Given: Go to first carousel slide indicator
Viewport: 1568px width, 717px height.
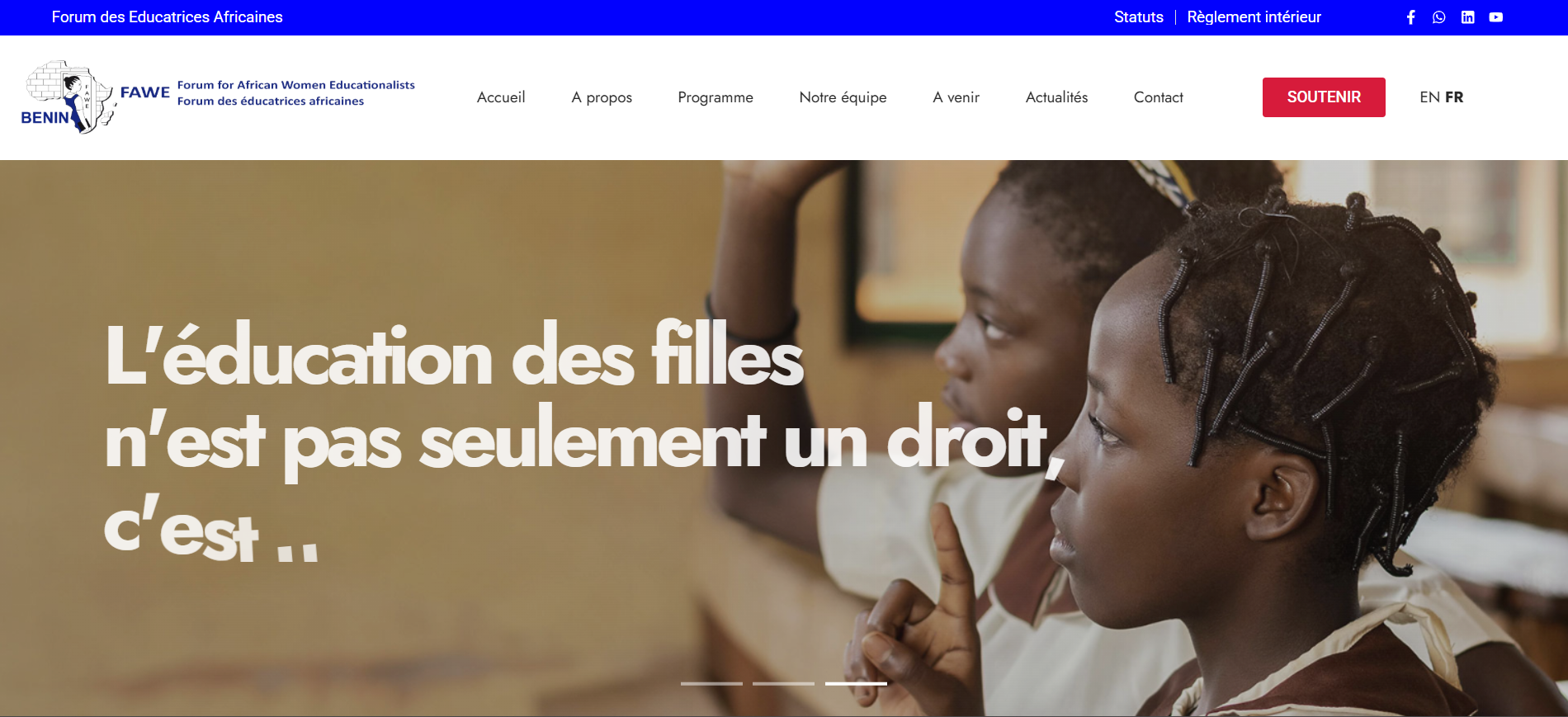Looking at the screenshot, I should pos(711,683).
